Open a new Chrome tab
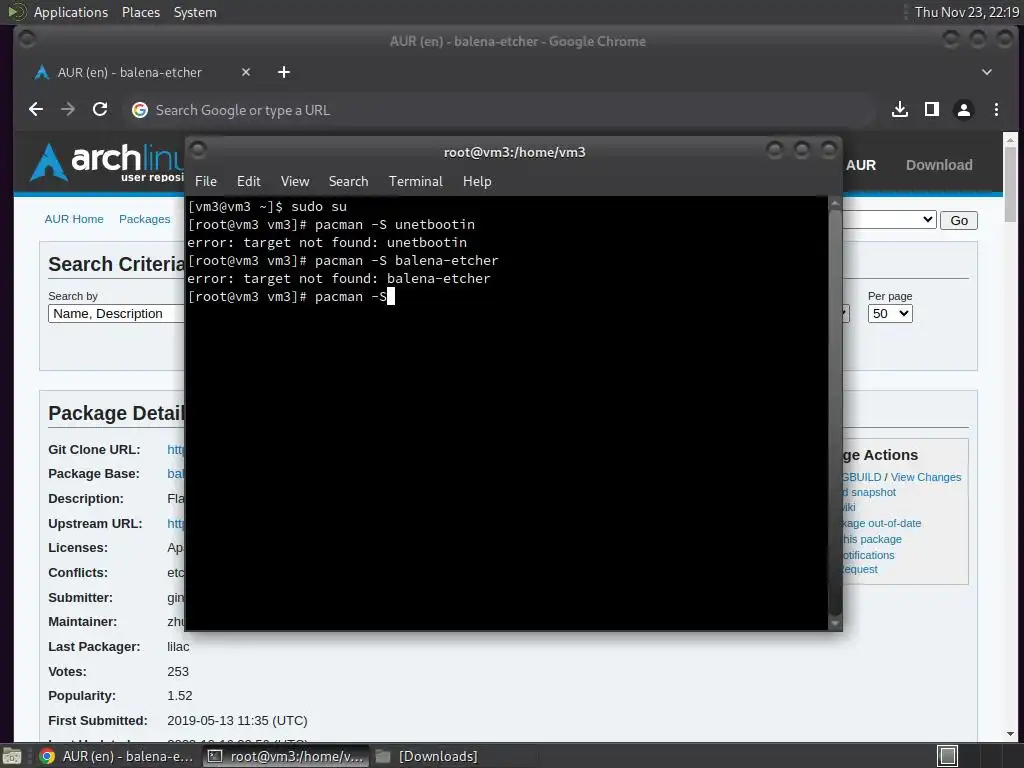Image resolution: width=1024 pixels, height=768 pixels. [283, 72]
